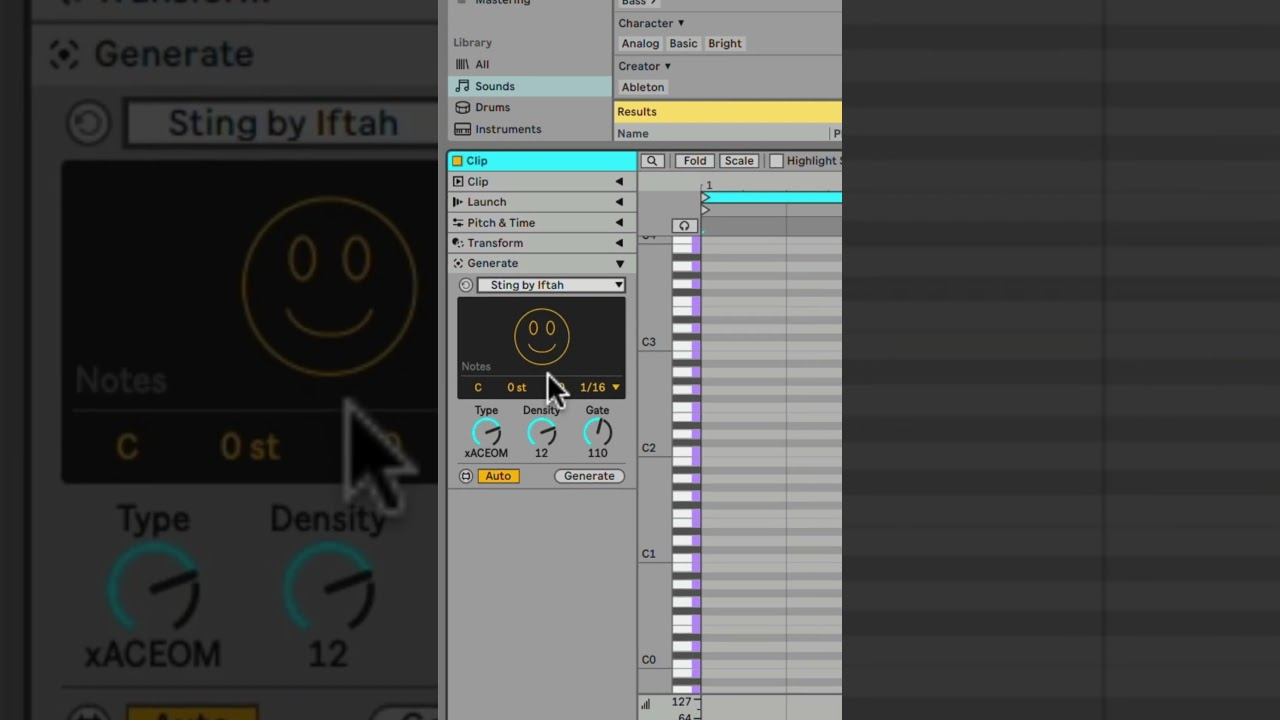Click the smiley face in Sting display
The image size is (1280, 720).
point(542,337)
